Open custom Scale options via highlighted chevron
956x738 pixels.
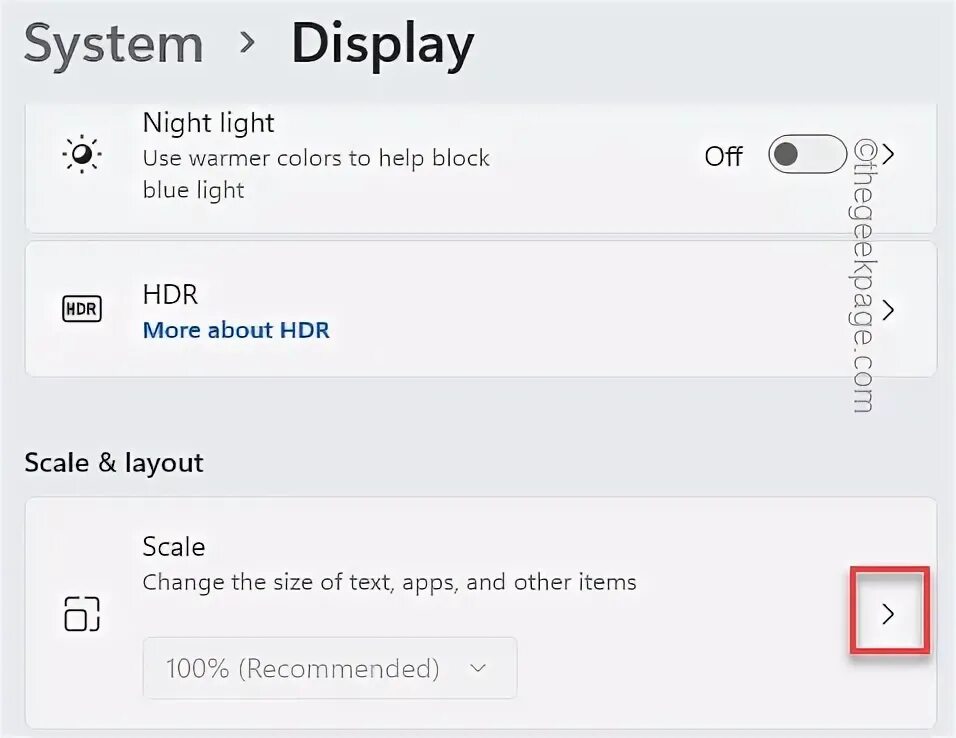click(889, 613)
